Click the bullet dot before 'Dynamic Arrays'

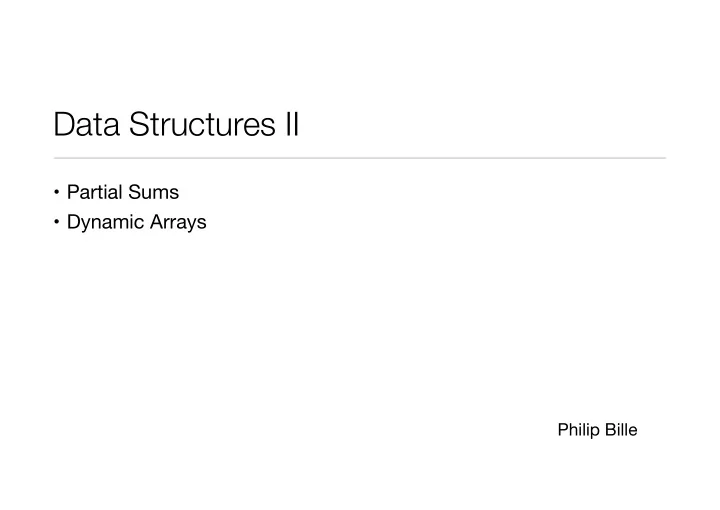coord(56,222)
